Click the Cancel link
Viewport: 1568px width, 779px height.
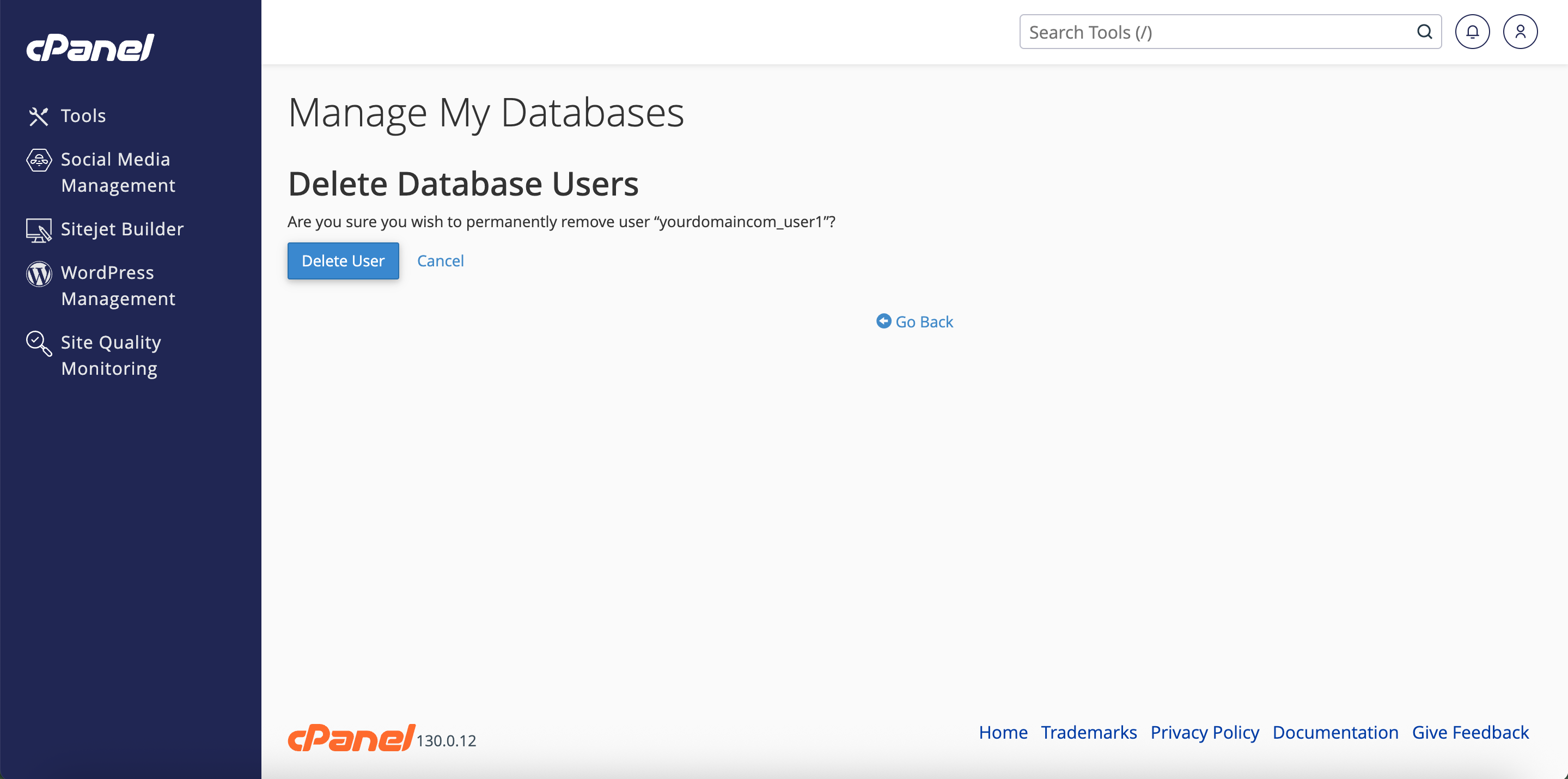pos(440,261)
